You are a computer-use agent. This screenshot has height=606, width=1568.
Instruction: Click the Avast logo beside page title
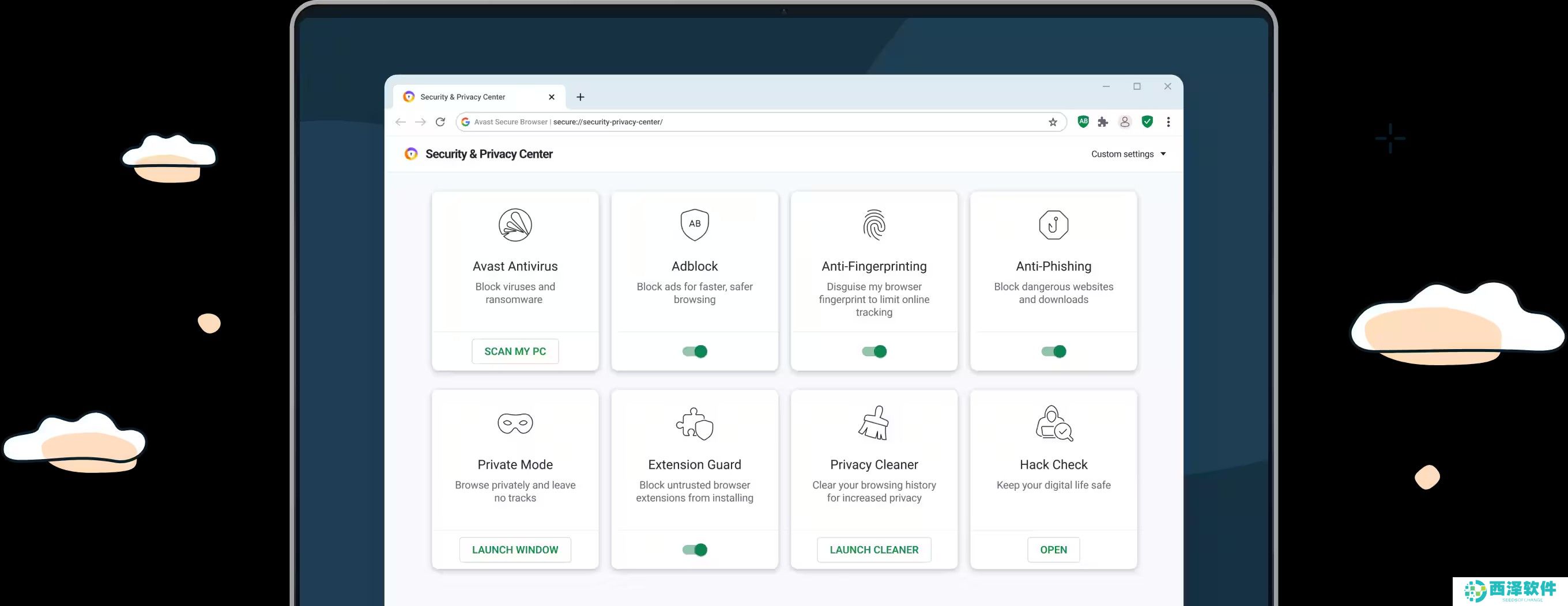coord(411,154)
